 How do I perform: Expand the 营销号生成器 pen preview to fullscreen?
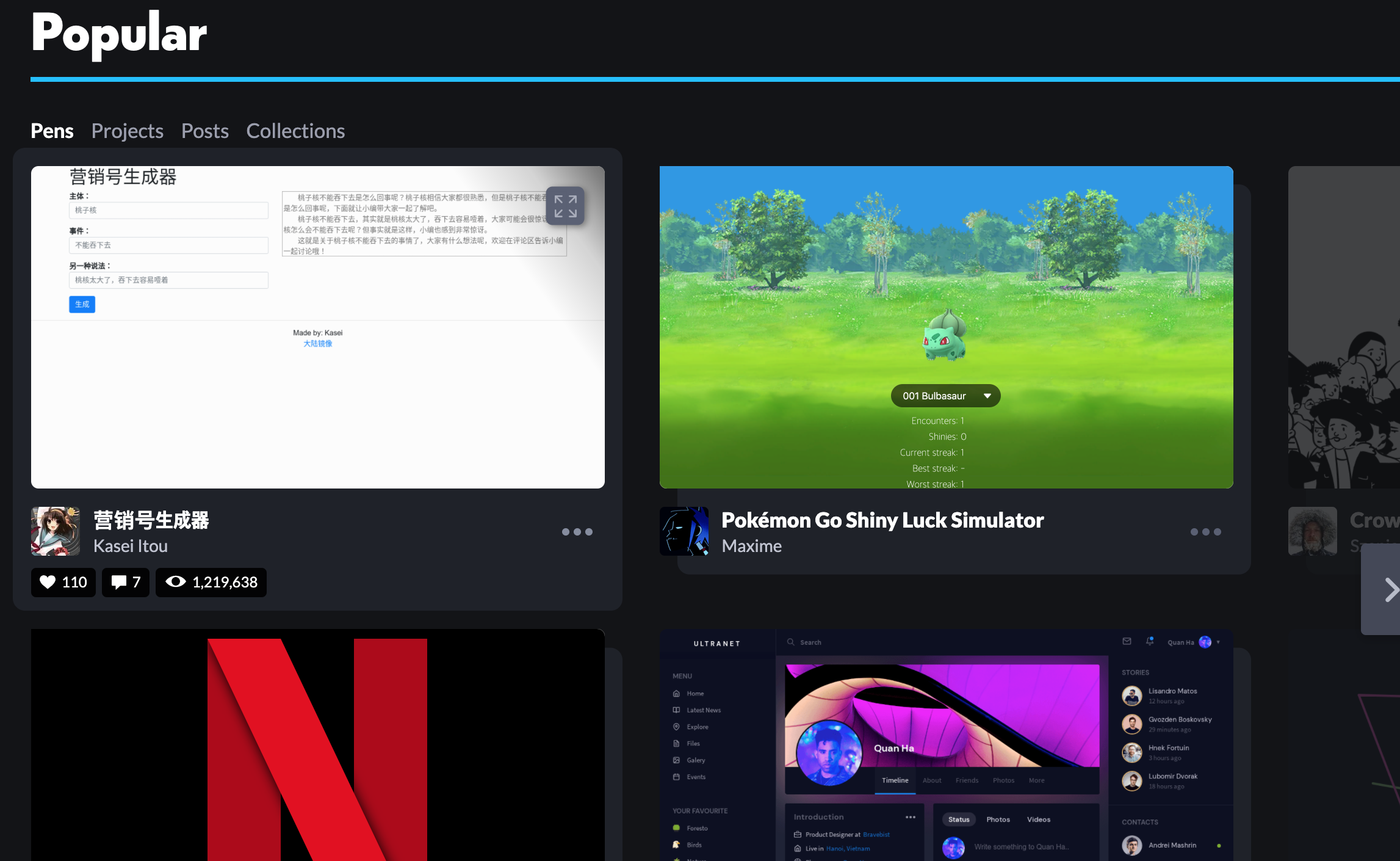tap(565, 206)
